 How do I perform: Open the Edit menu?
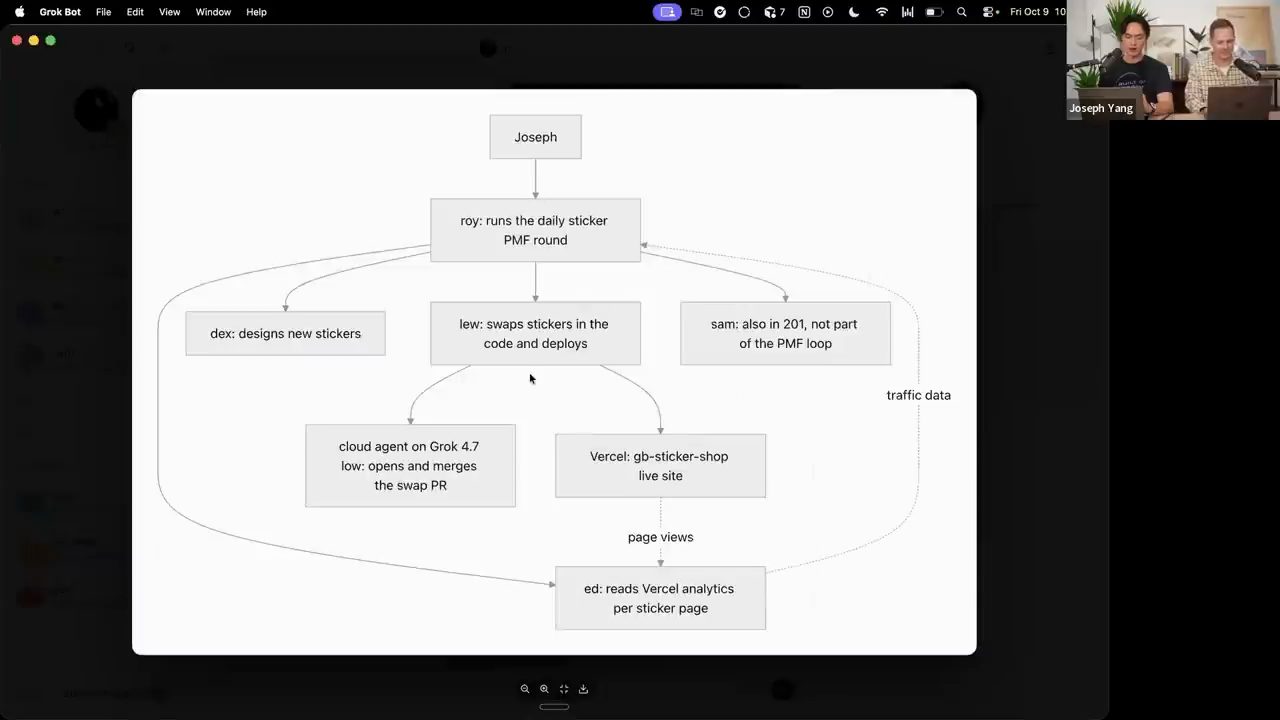point(135,12)
